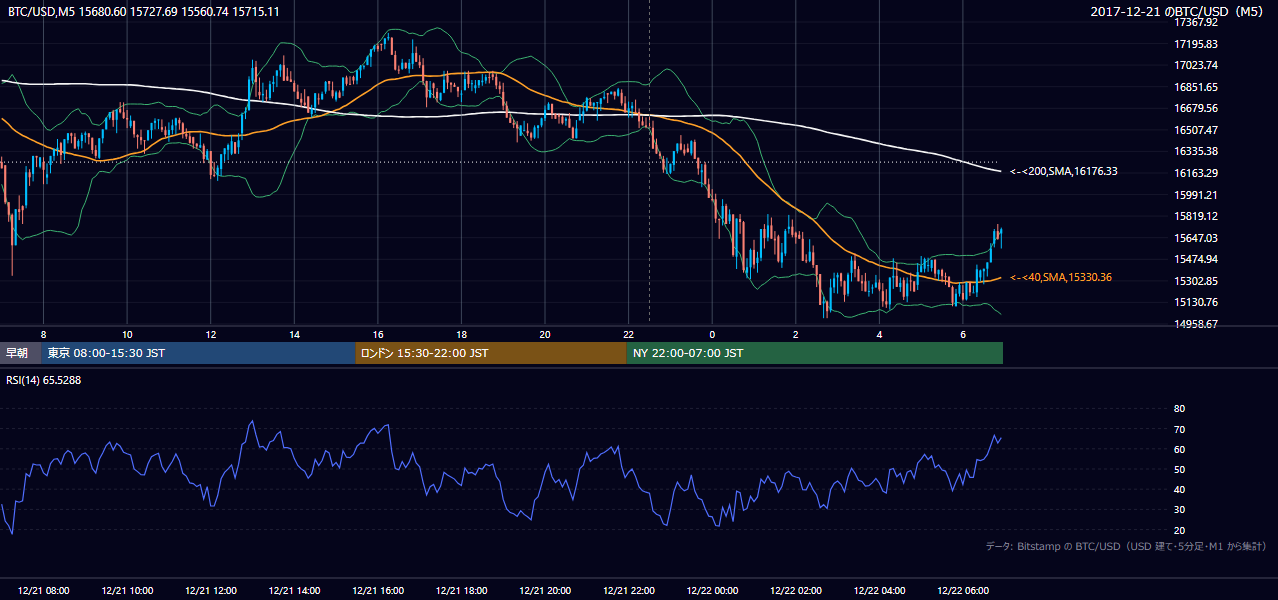Click the bottom time label 12/22 04:00
This screenshot has width=1278, height=600.
tap(879, 591)
